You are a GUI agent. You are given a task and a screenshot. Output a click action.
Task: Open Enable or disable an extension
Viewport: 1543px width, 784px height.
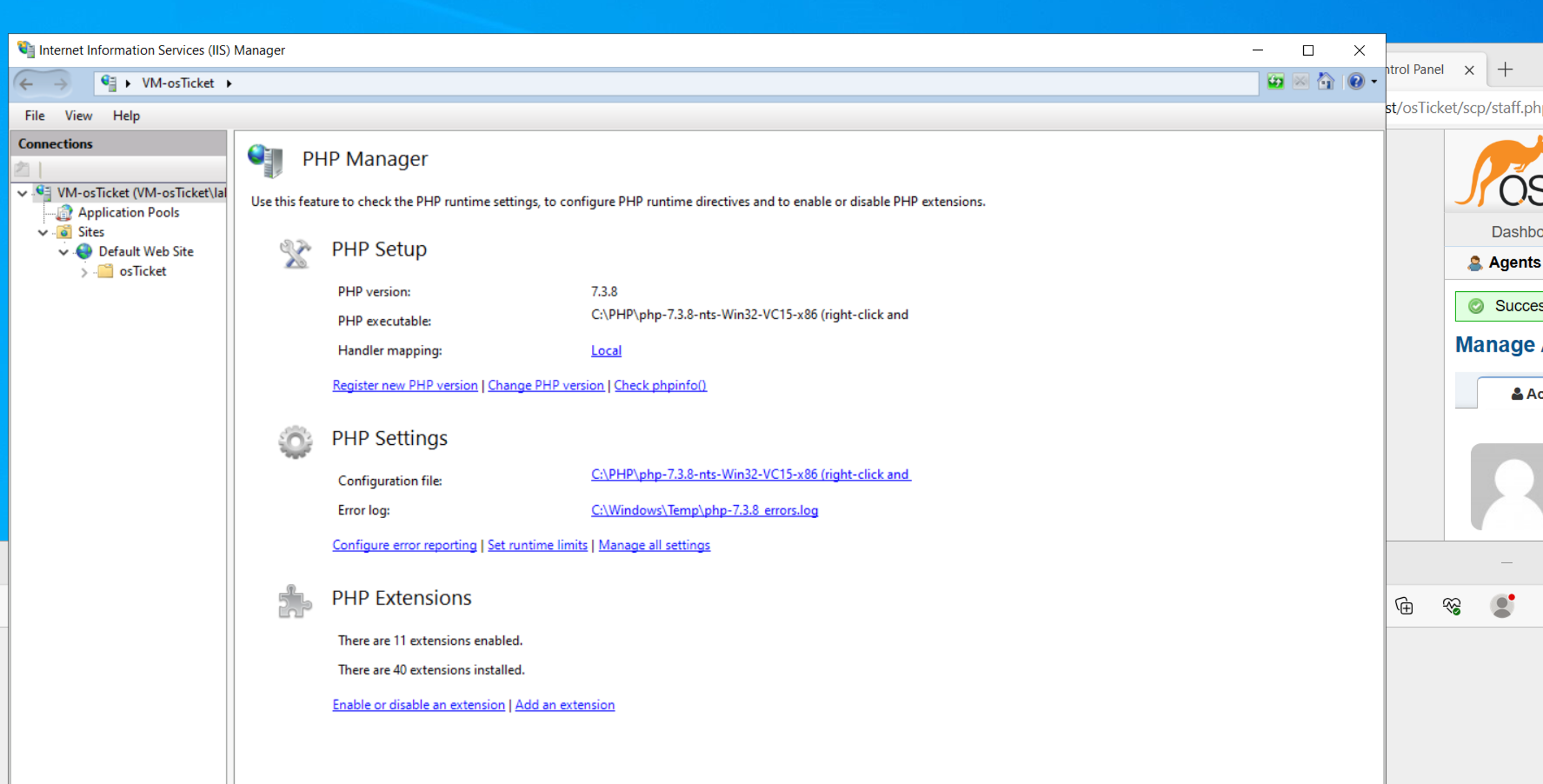point(418,704)
